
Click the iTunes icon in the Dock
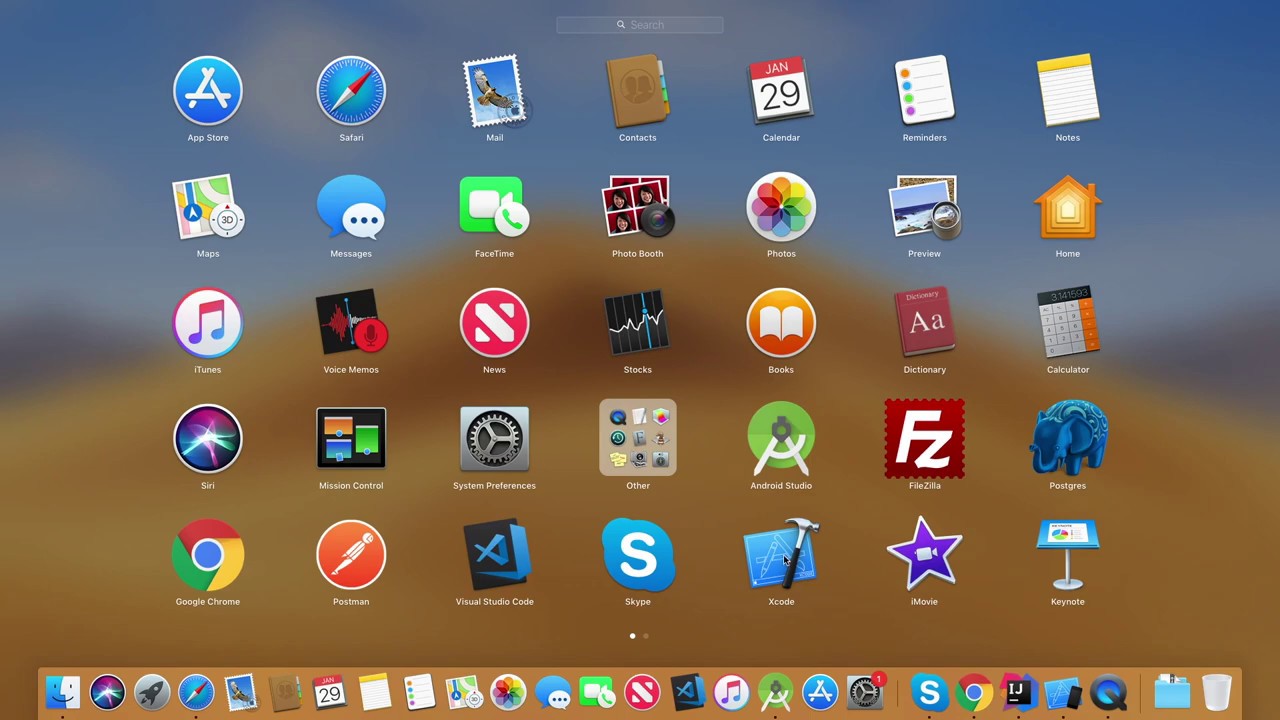tap(731, 692)
